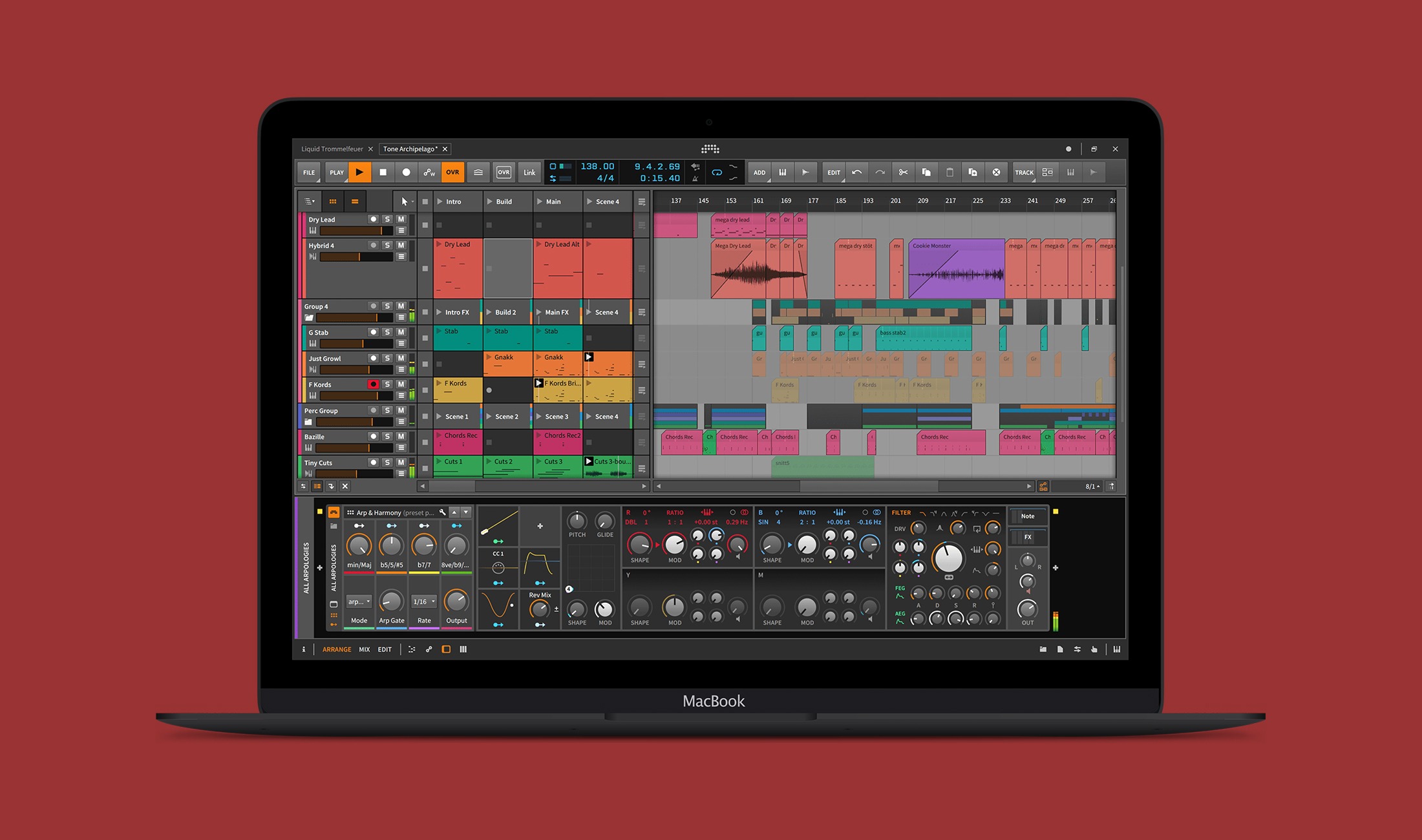The height and width of the screenshot is (840, 1422).
Task: Open onscreen keyboard panel icon
Action: (1116, 649)
